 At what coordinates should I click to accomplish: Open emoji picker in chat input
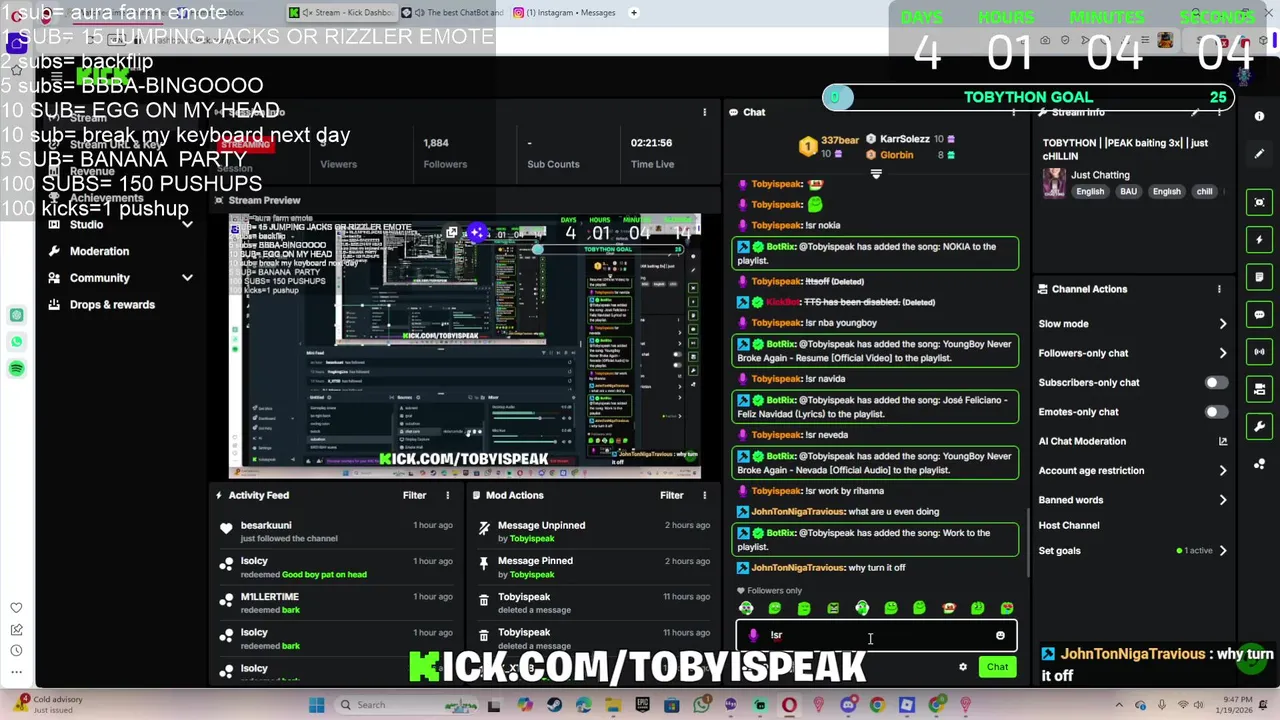click(1000, 636)
